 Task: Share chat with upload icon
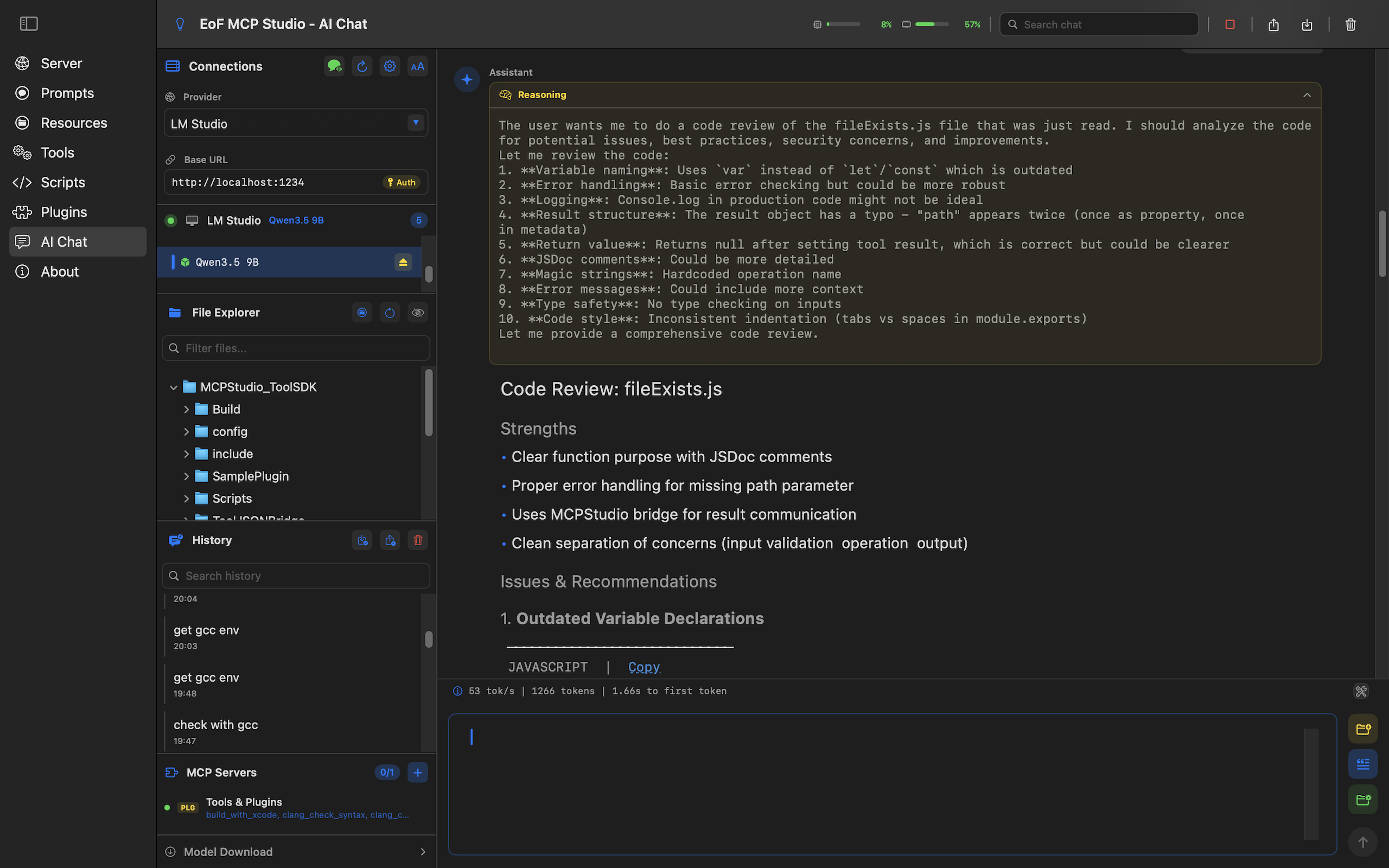point(1273,25)
